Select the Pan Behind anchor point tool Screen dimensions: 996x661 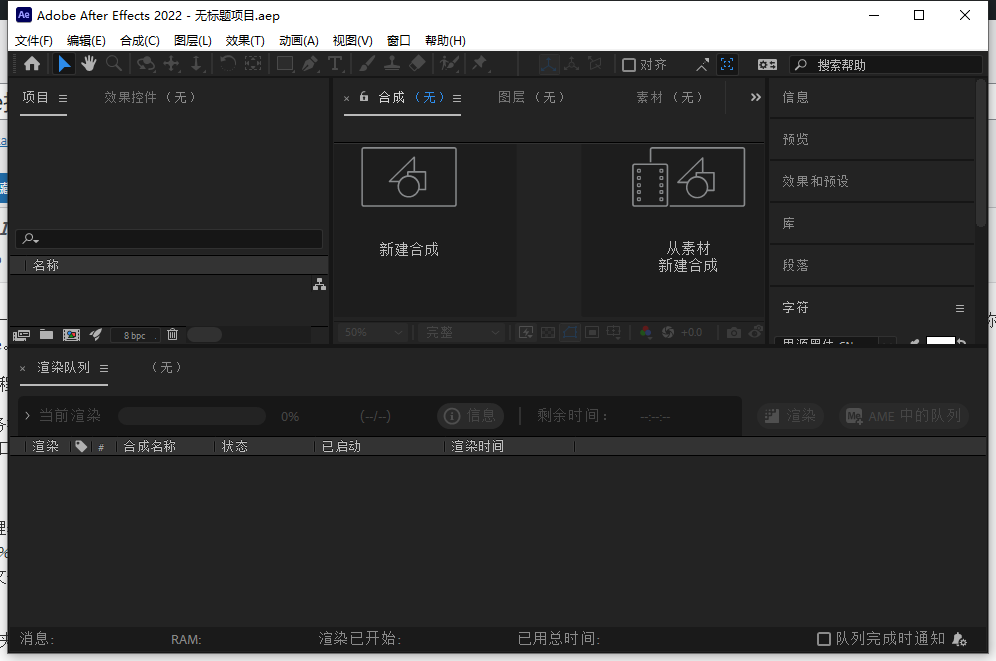(253, 63)
